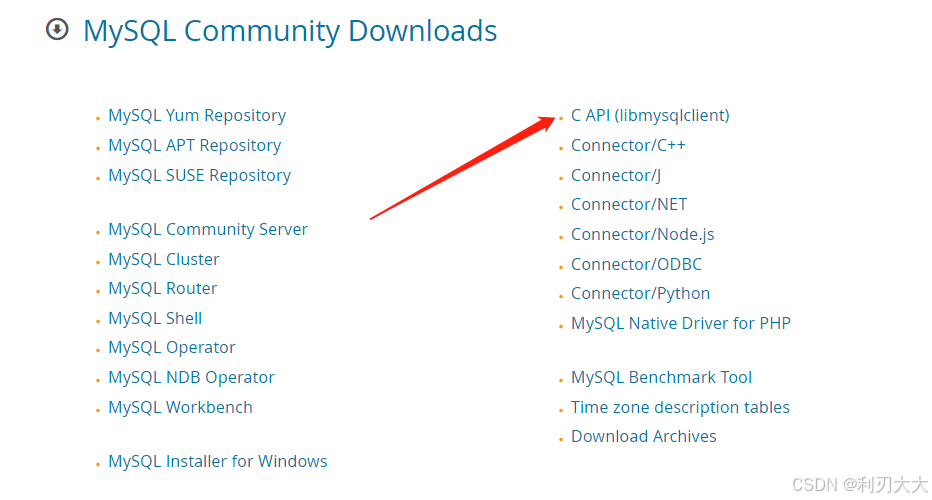Open Connector/NET link
This screenshot has width=932, height=500.
tap(629, 205)
